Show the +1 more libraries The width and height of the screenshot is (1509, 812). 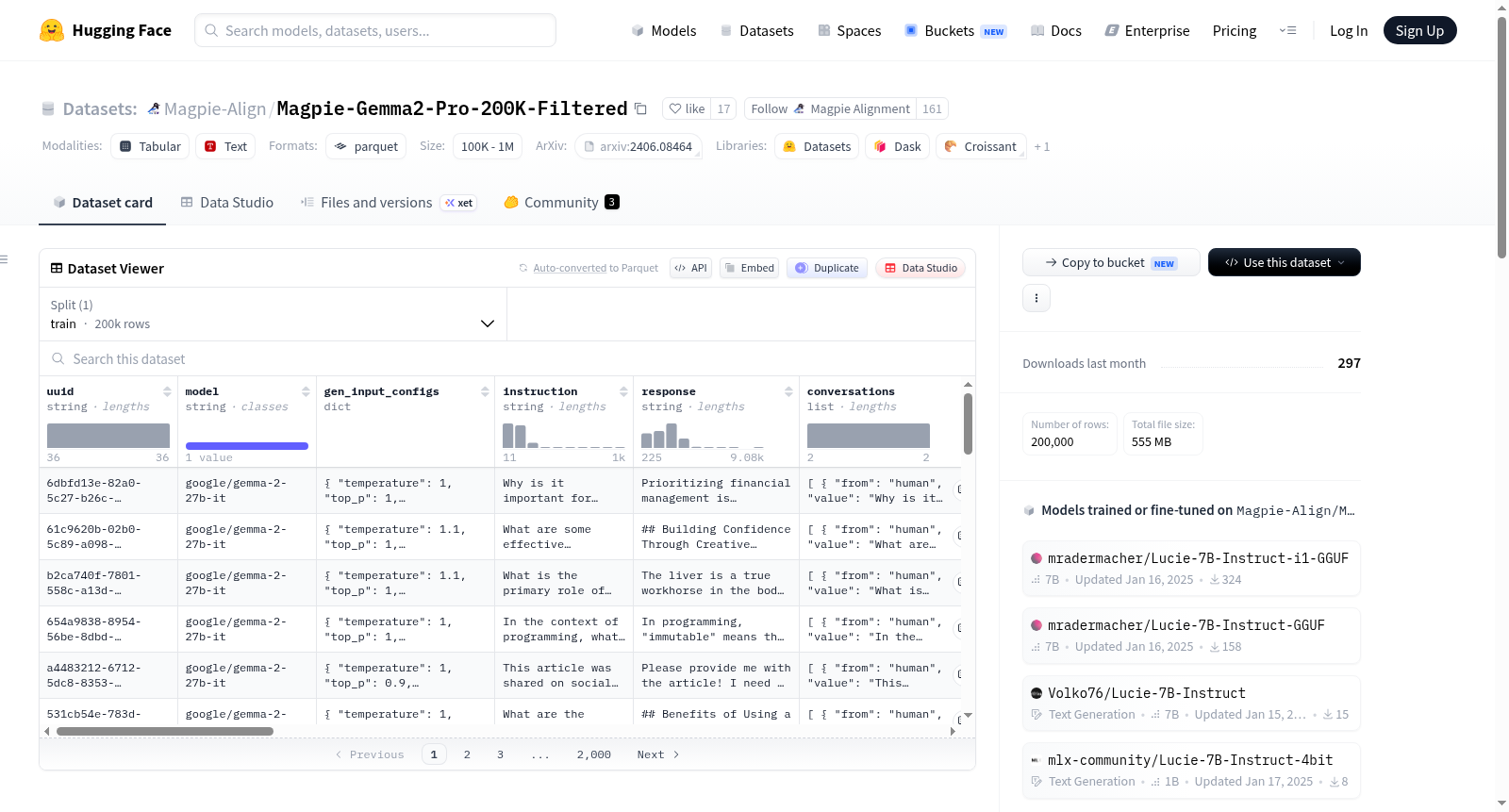coord(1041,146)
